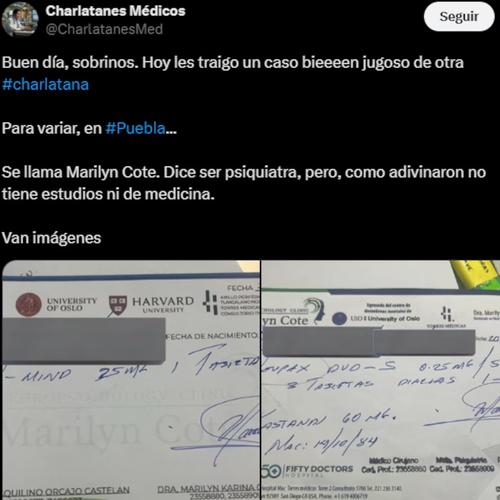Click the head-profile clinic logo beside Cote
The width and height of the screenshot is (500, 500).
point(316,310)
